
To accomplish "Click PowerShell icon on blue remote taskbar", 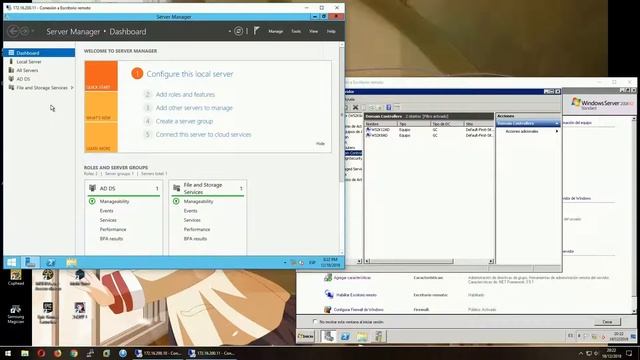I will click(51, 262).
